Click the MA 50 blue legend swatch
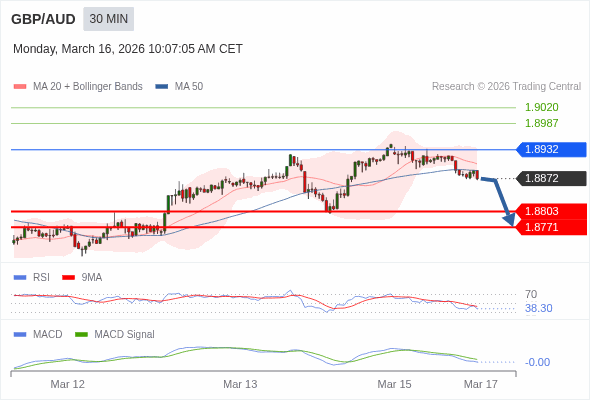The height and width of the screenshot is (400, 590). [x=161, y=87]
